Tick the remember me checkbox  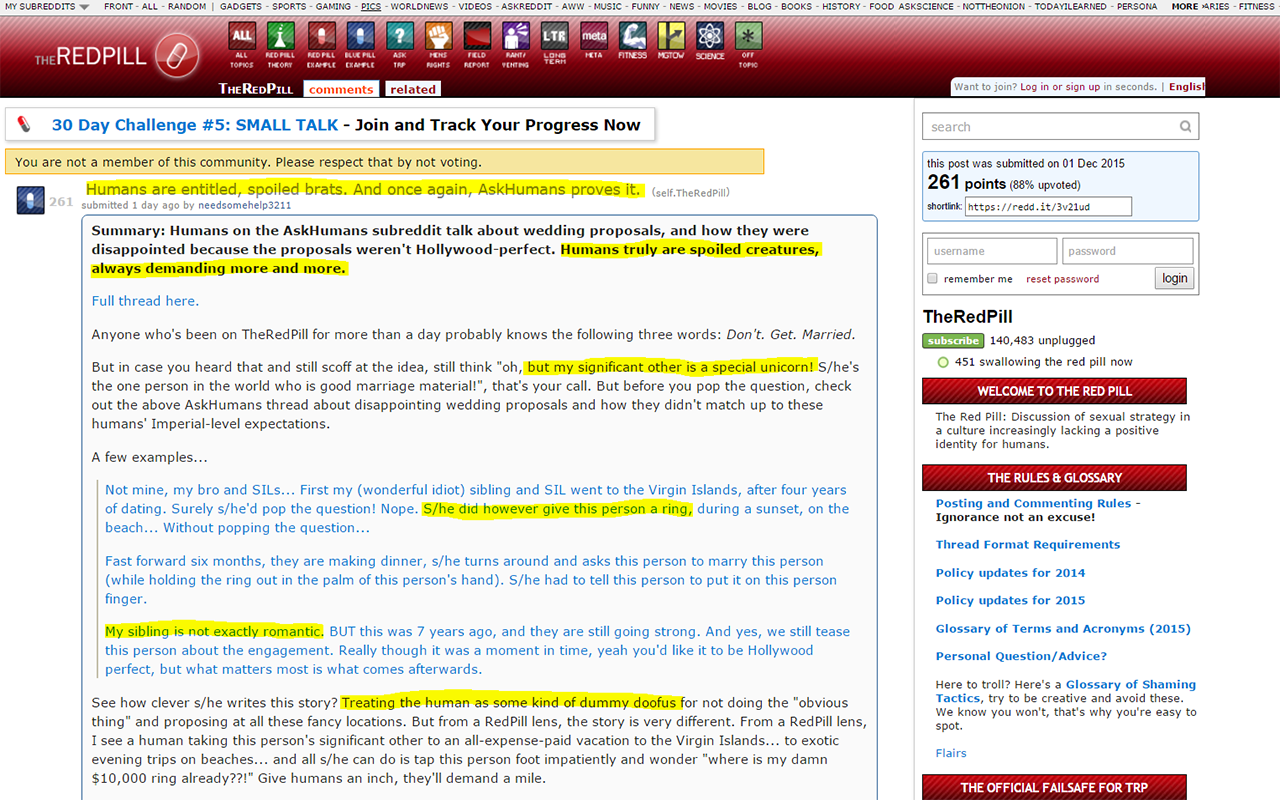tap(932, 279)
